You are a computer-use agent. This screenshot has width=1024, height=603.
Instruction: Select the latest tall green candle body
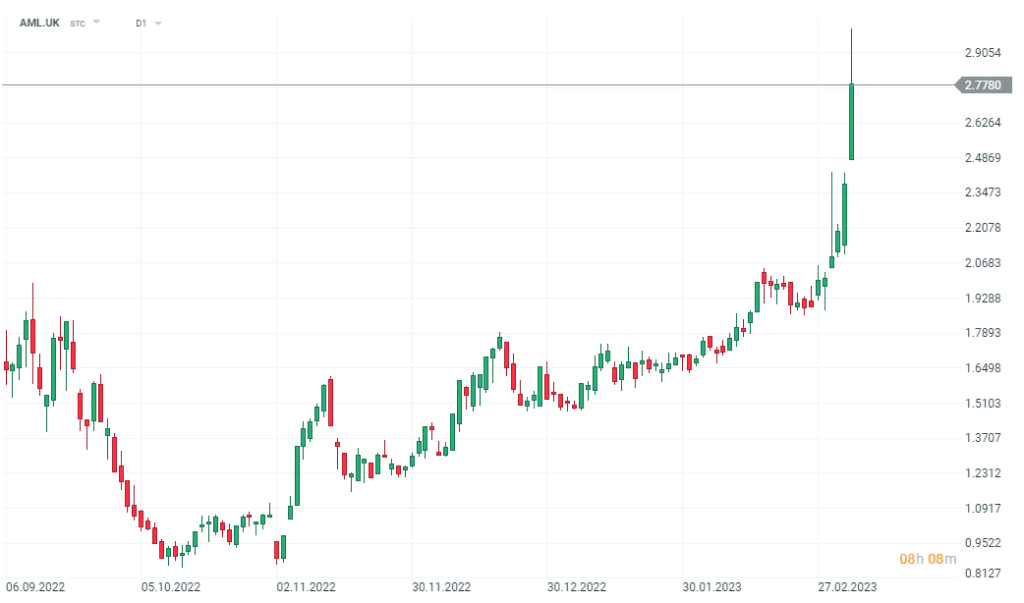click(x=852, y=122)
